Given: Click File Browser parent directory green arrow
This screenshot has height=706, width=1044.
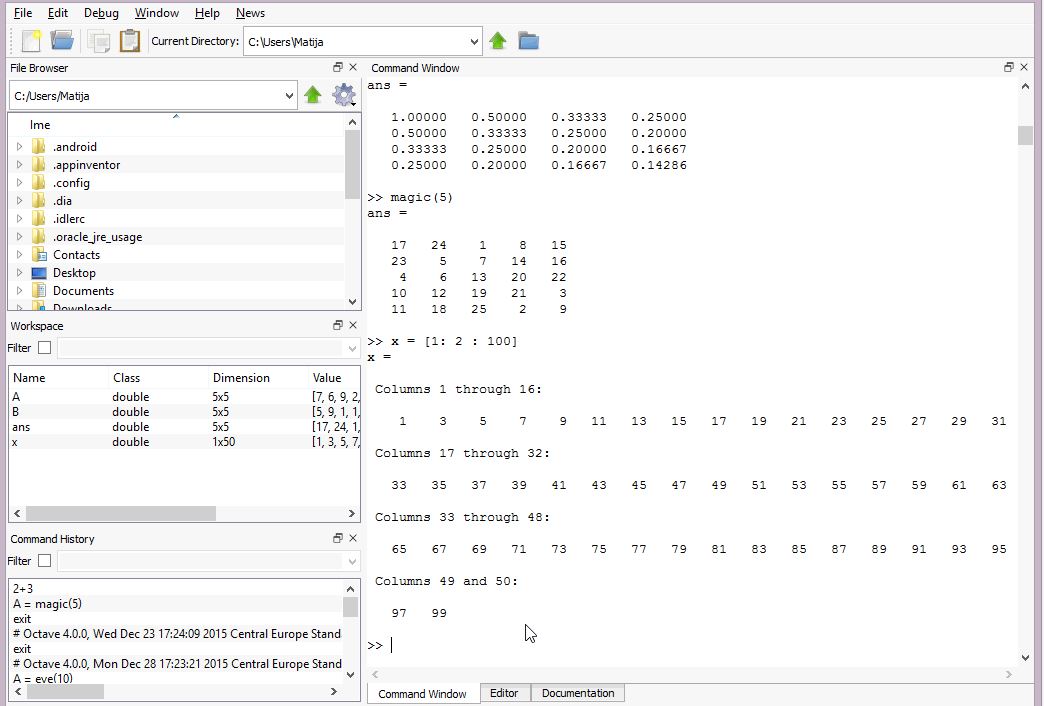Looking at the screenshot, I should 313,96.
